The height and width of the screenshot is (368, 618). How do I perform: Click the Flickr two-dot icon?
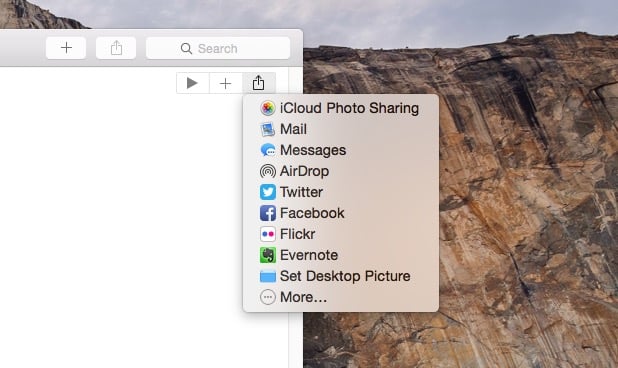(268, 234)
